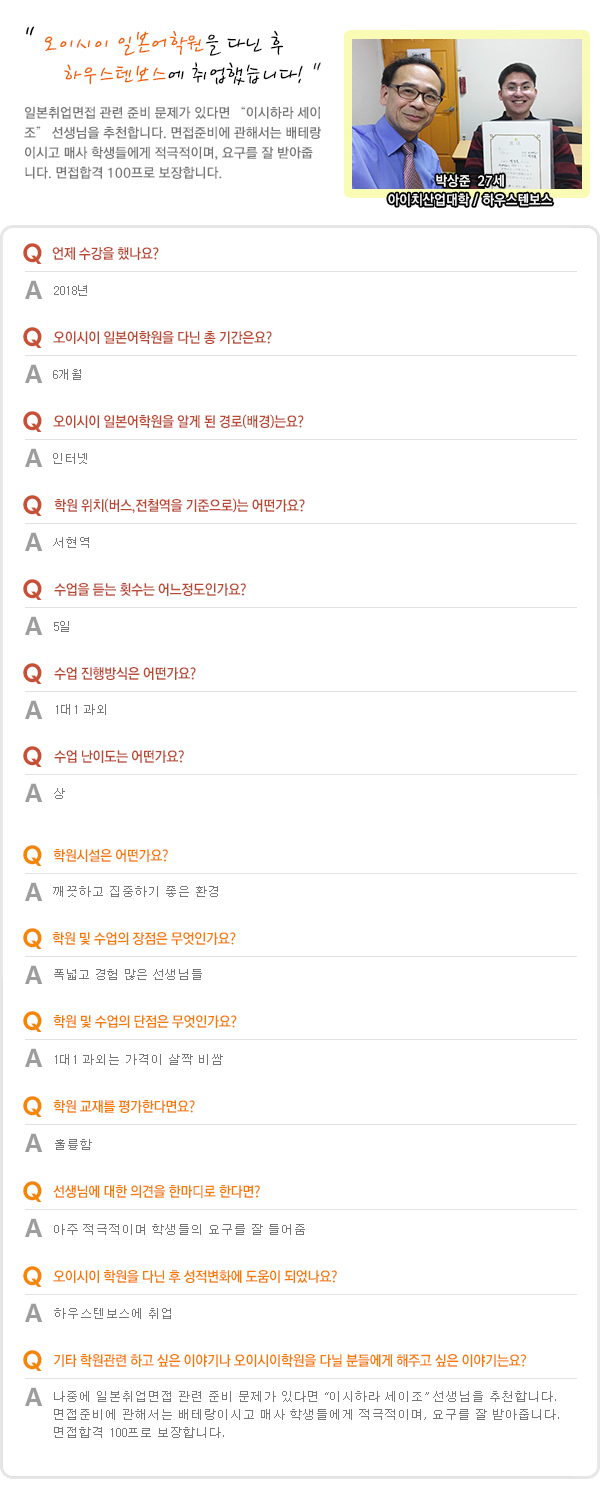Click the Q icon beside "수업 난이도는 어떤가요?"

pos(32,756)
